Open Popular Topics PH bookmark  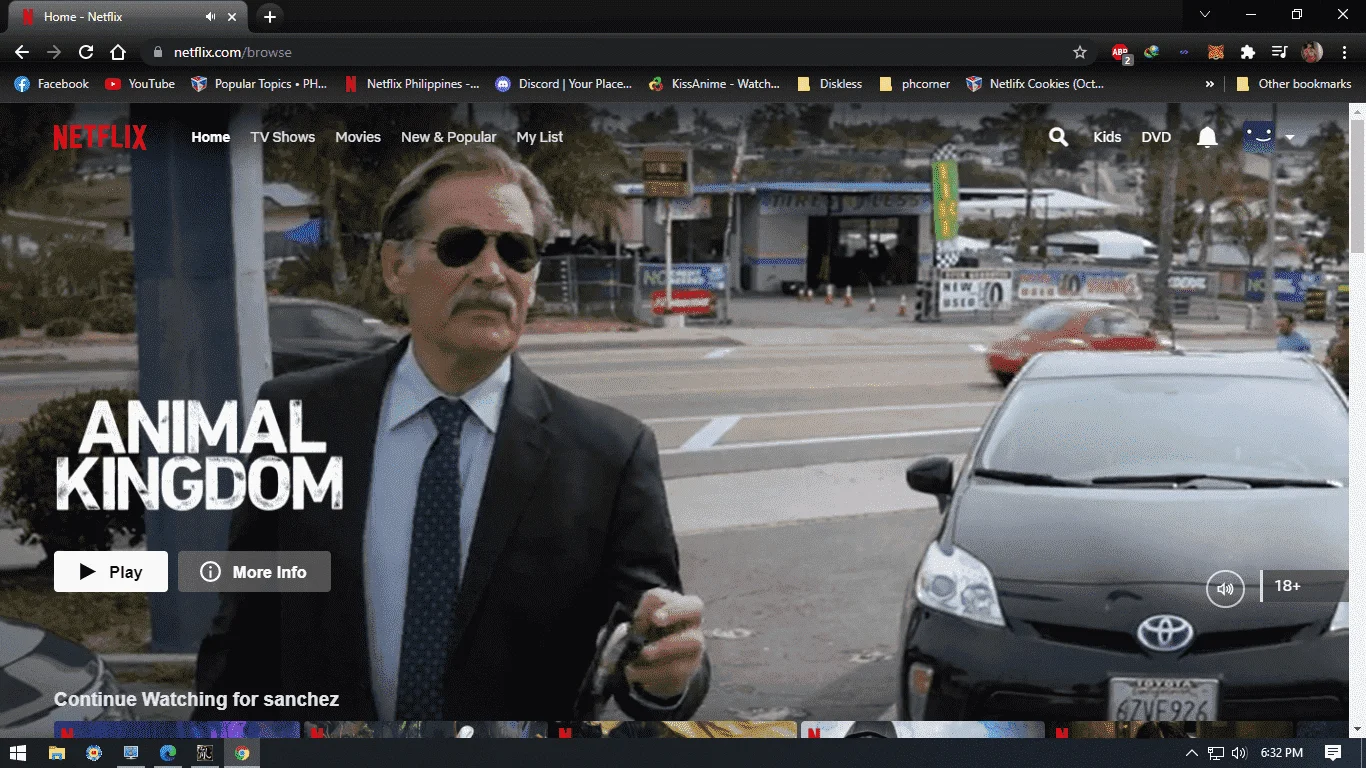[259, 84]
